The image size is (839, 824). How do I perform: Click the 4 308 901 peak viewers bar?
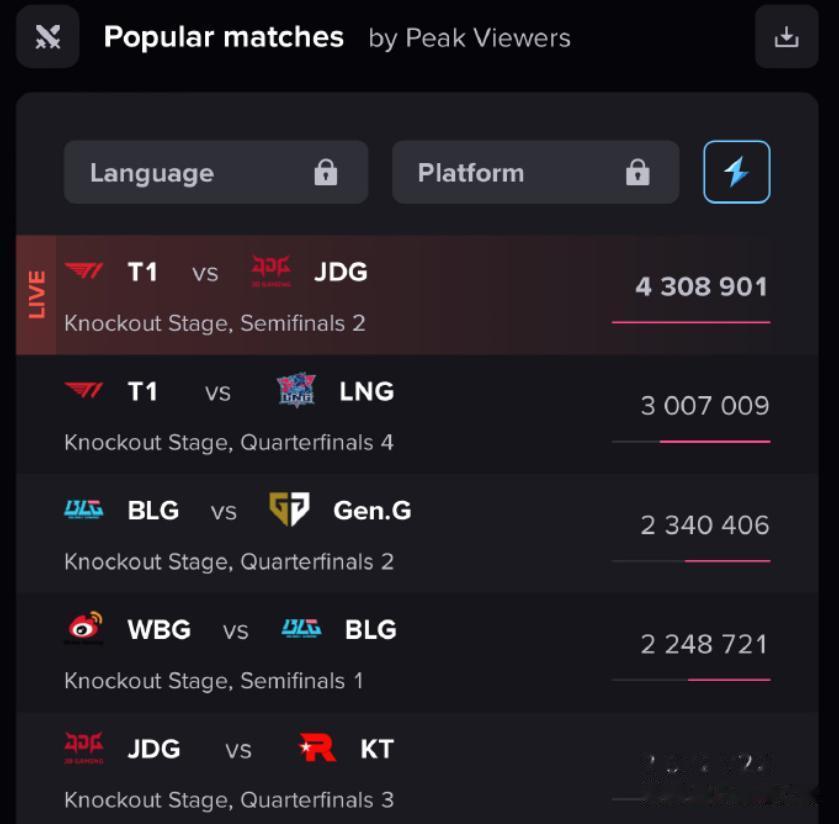point(691,322)
